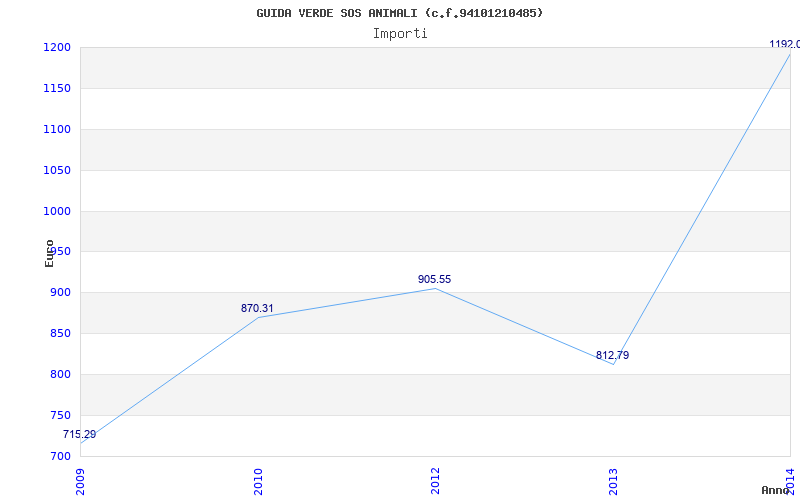Click the 870.31 data point label
The height and width of the screenshot is (500, 800).
[257, 309]
